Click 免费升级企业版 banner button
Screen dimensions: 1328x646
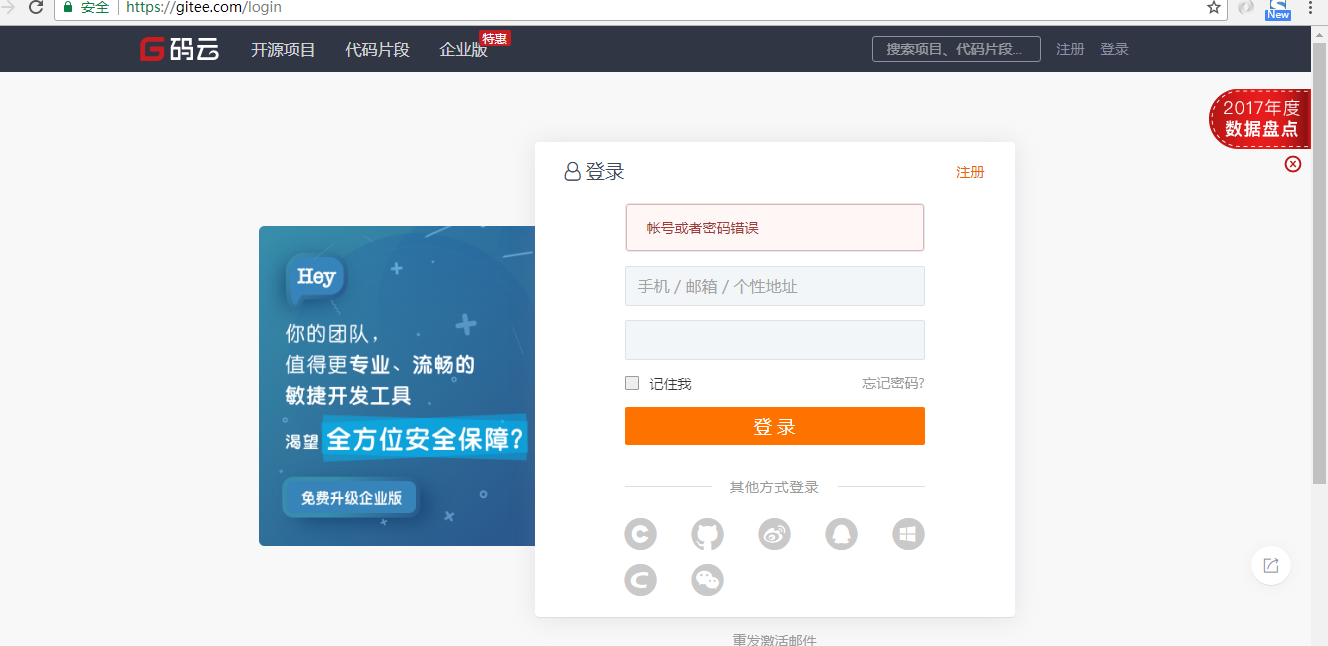pyautogui.click(x=351, y=497)
